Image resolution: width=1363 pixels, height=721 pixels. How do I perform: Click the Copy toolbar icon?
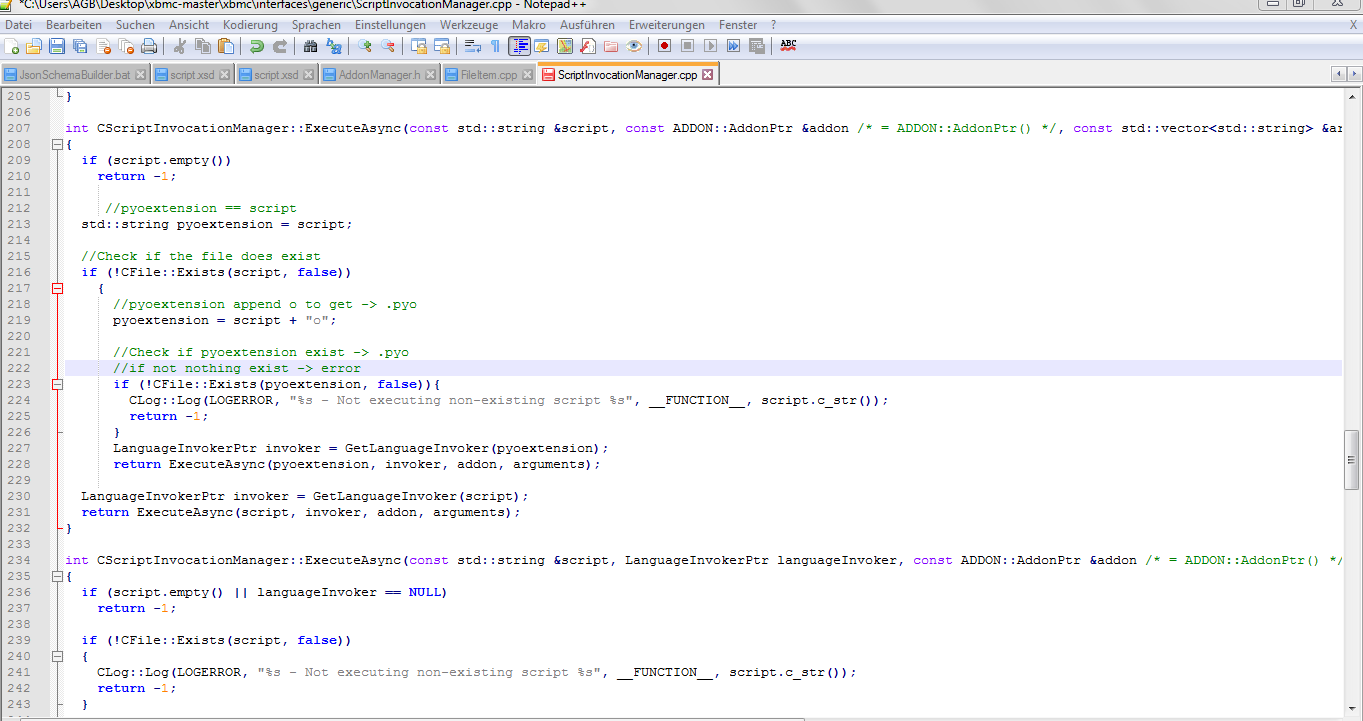tap(203, 46)
